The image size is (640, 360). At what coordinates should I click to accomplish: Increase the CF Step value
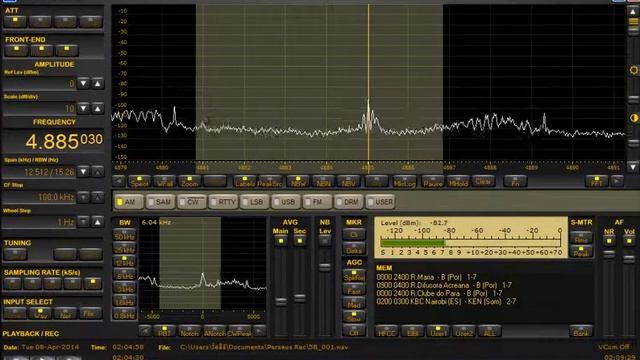(x=98, y=197)
